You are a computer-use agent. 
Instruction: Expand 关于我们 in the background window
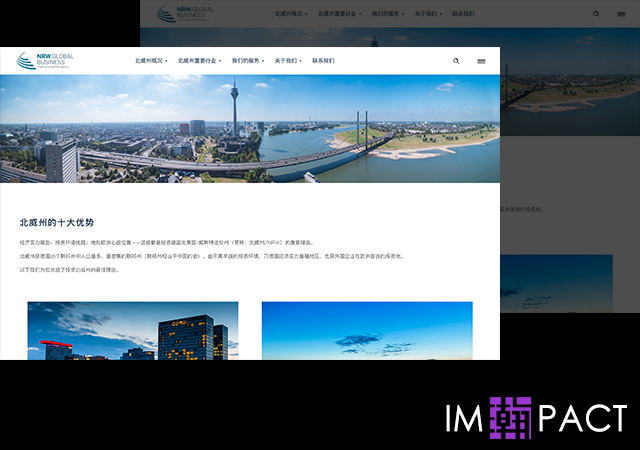(x=428, y=13)
